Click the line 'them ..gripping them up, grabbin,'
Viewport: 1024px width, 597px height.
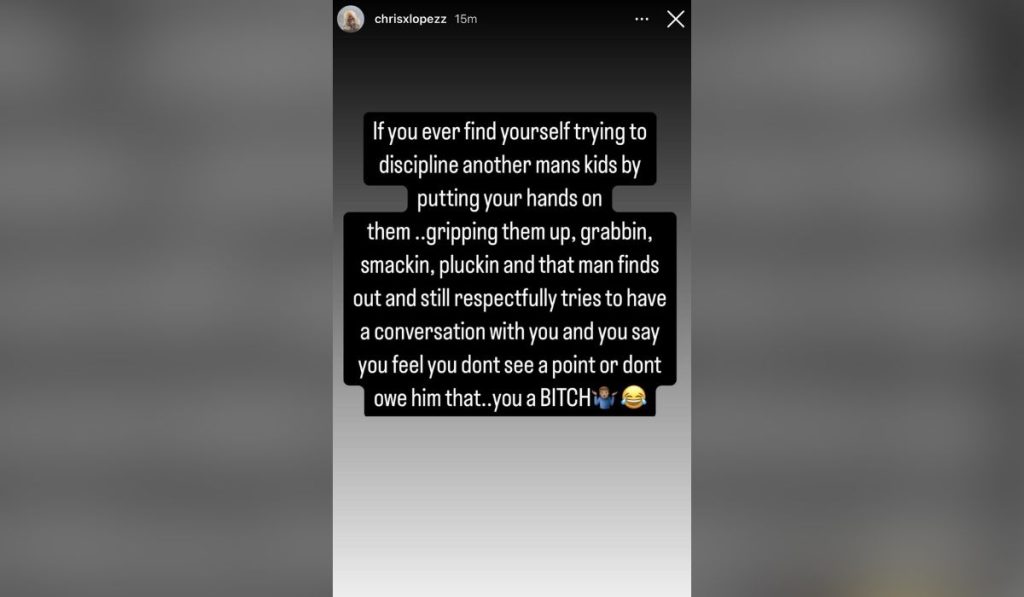point(509,232)
